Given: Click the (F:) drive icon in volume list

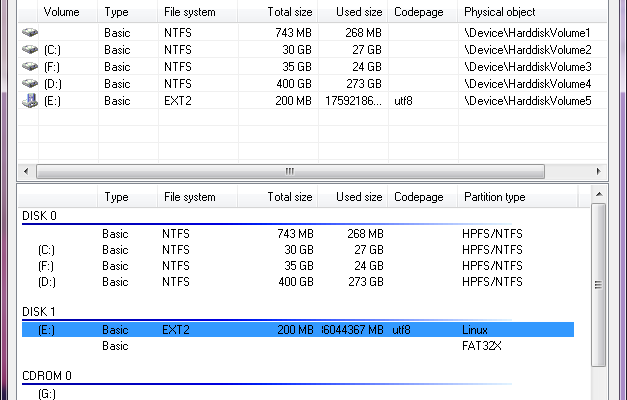Looking at the screenshot, I should point(29,67).
